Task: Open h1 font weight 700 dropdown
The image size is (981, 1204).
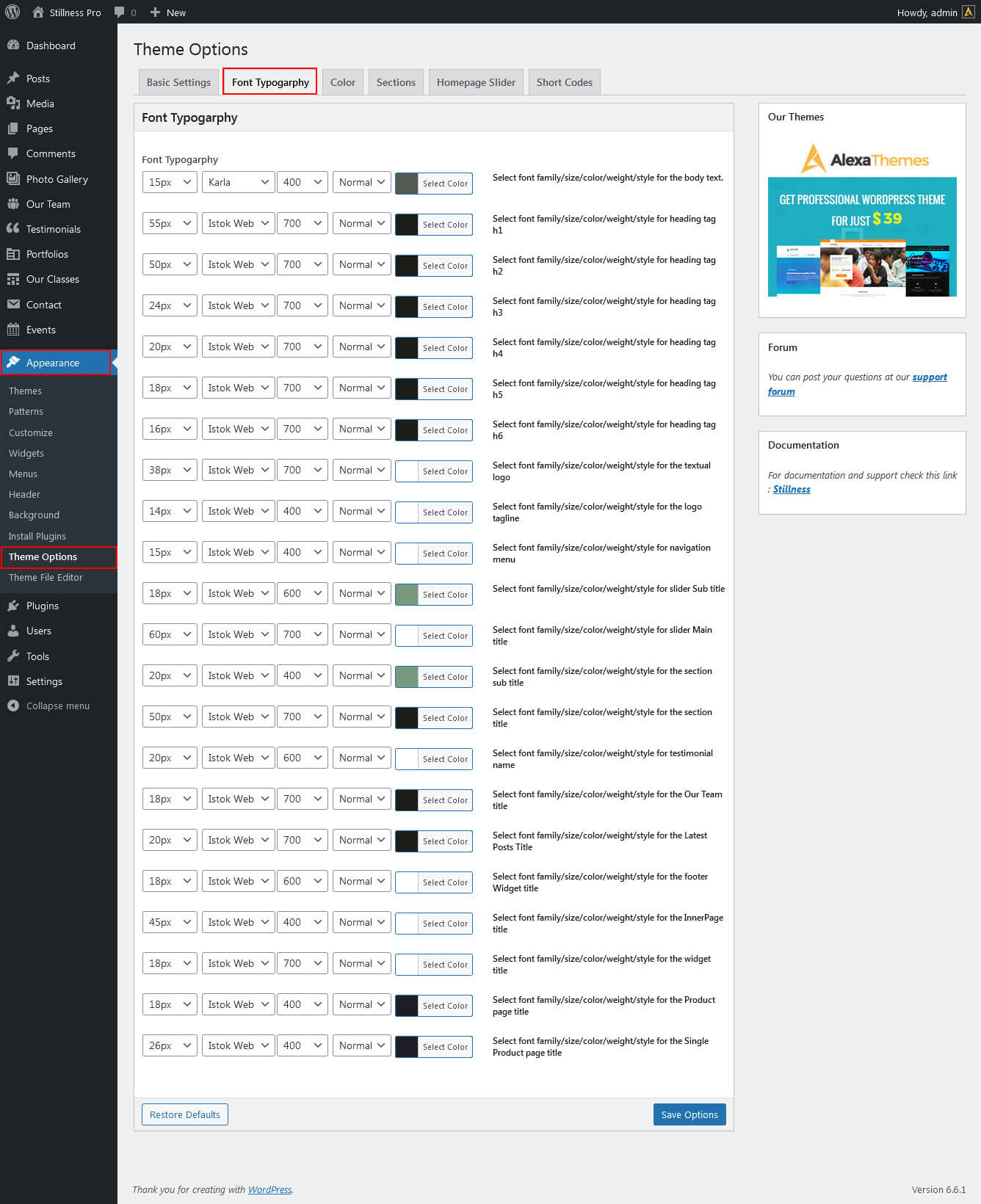Action: (x=302, y=223)
